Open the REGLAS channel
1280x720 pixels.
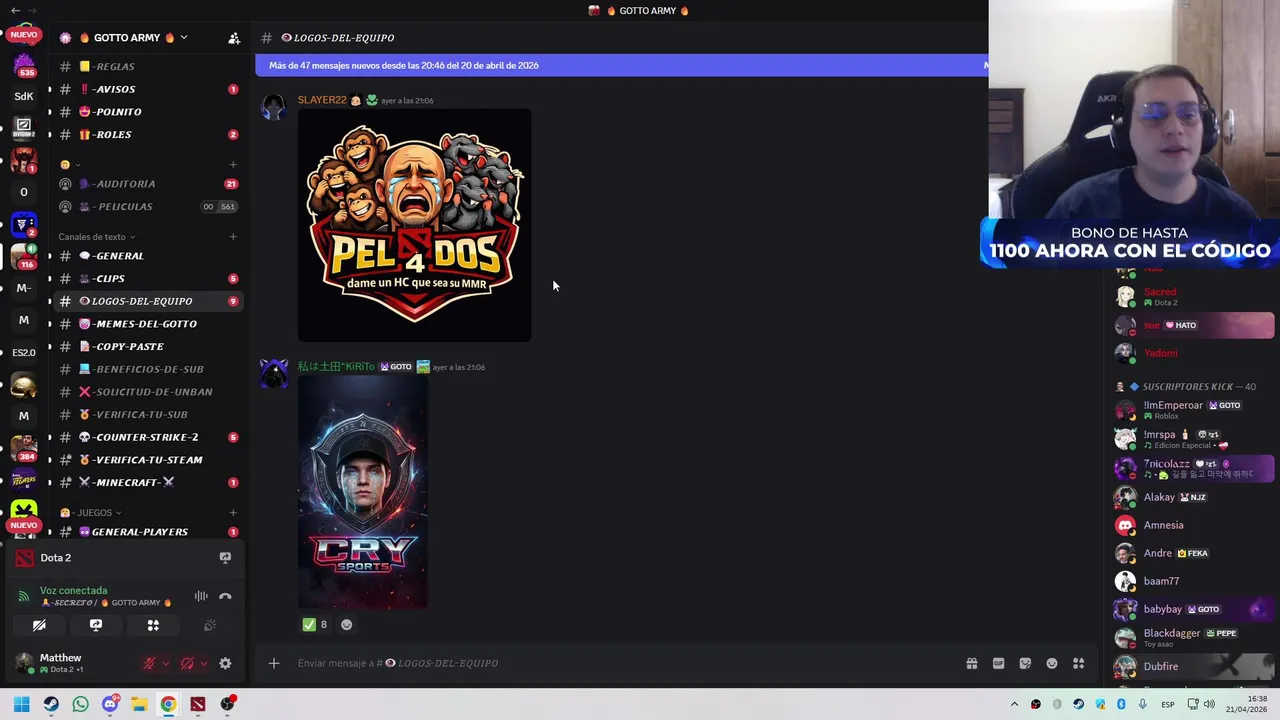[148, 66]
